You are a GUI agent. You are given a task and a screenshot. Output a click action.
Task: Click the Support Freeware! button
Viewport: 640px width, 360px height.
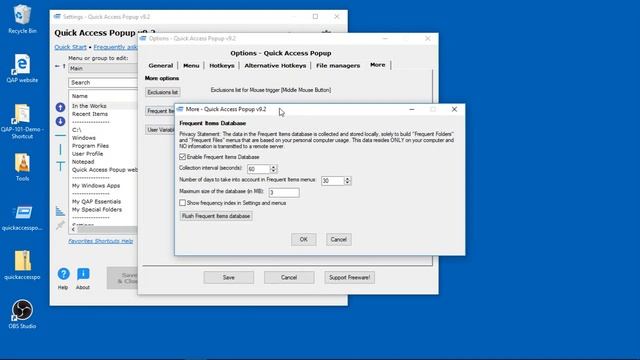point(349,278)
